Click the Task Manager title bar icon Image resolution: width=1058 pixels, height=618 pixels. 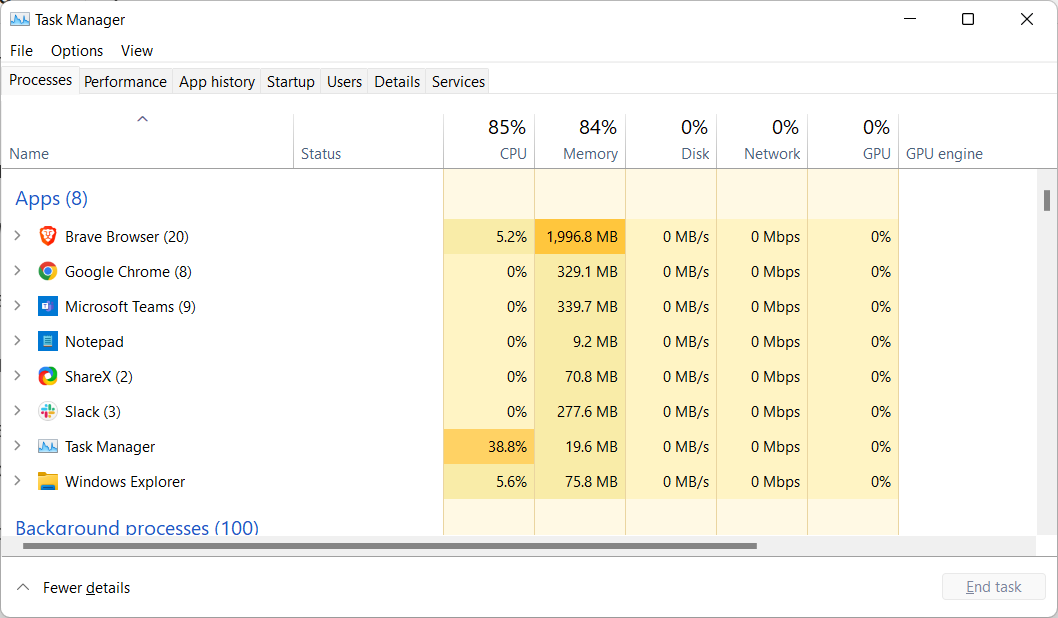click(20, 20)
